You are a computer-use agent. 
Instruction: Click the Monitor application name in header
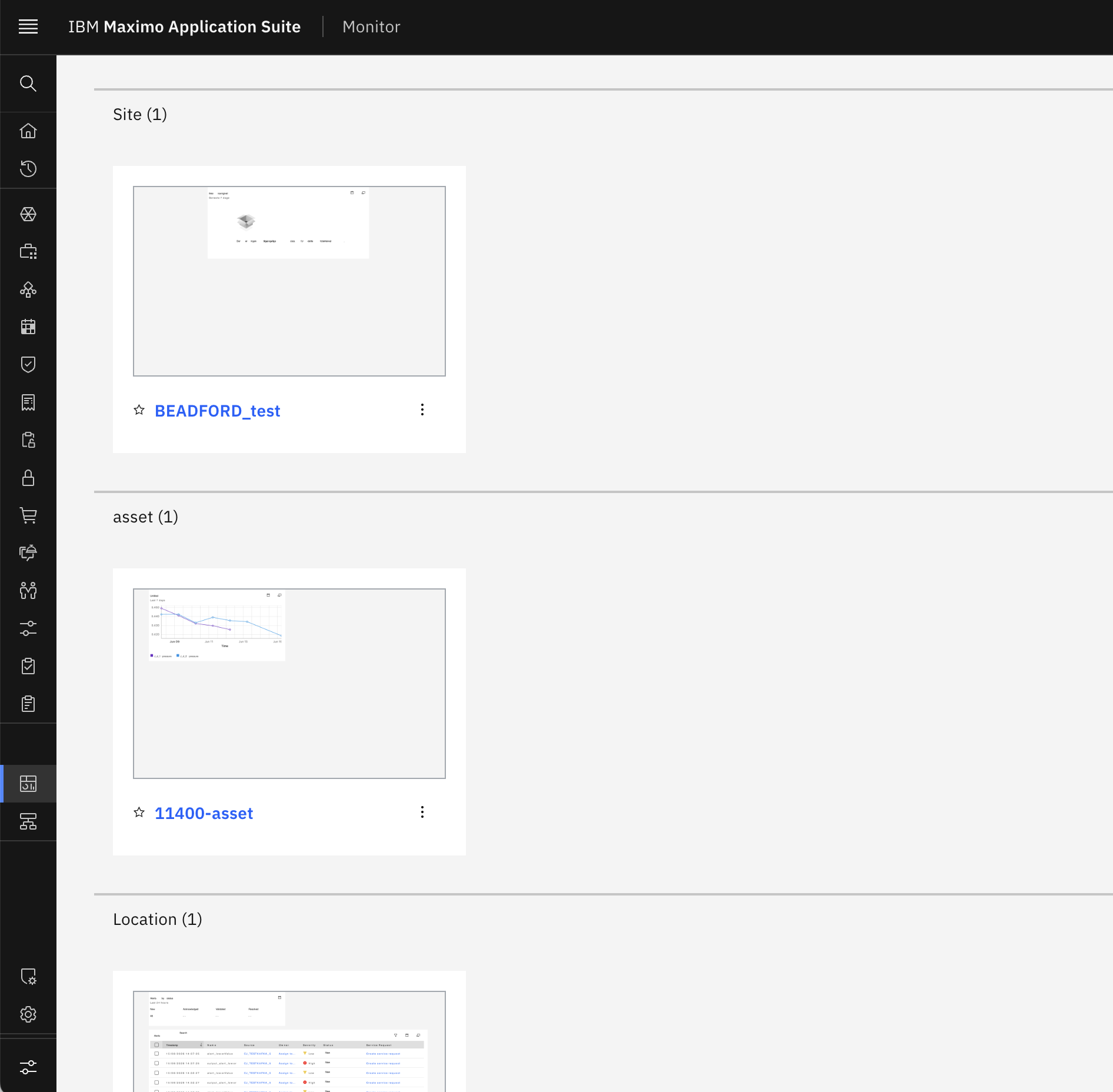(371, 26)
